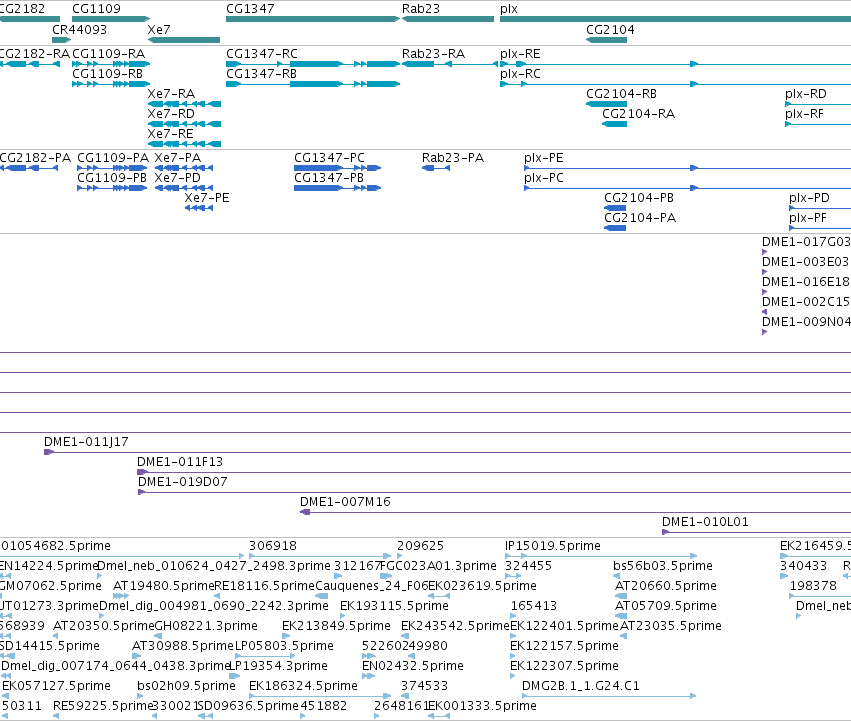Click clone DME1-003E03
The height and width of the screenshot is (721, 851).
click(x=765, y=272)
